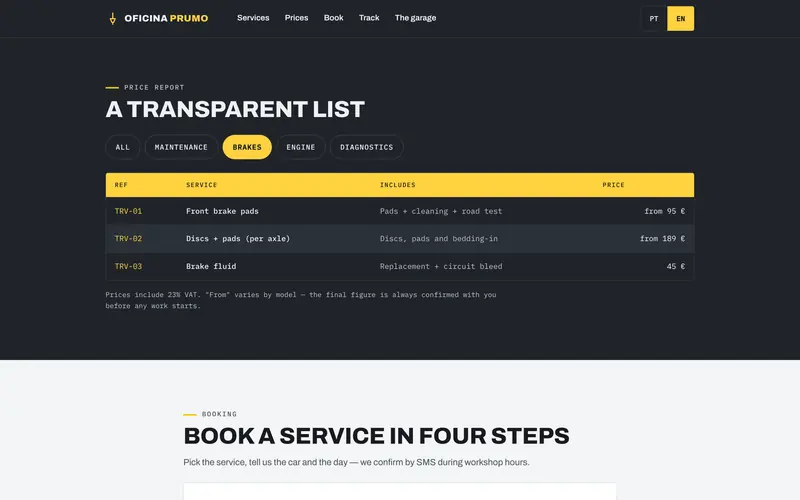800x500 pixels.
Task: Click the 'from 189 €' price
Action: pos(662,239)
